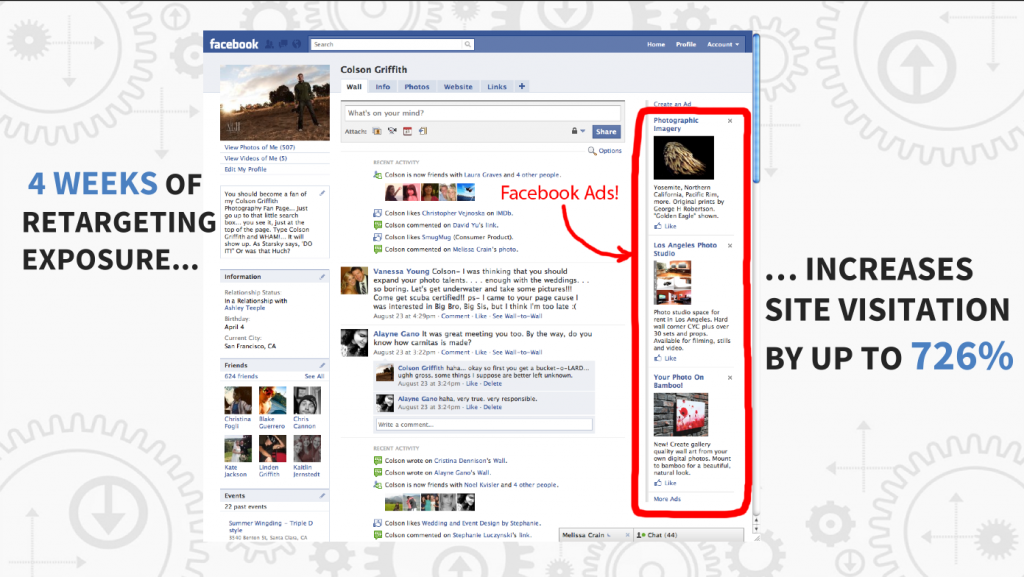Open the Golden Eagle ad image
This screenshot has width=1024, height=577.
pyautogui.click(x=684, y=157)
